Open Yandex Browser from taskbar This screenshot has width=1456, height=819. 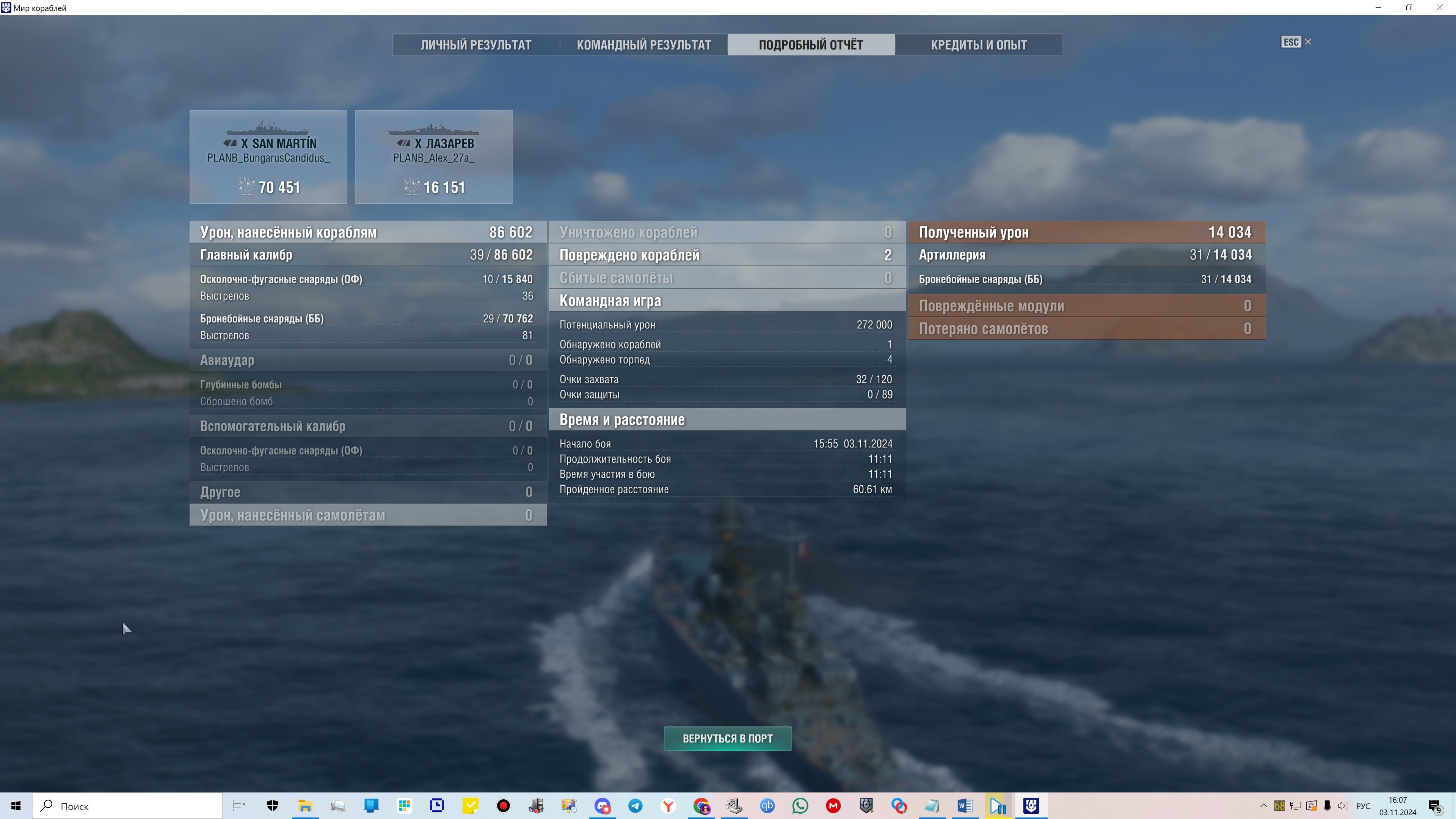click(668, 806)
